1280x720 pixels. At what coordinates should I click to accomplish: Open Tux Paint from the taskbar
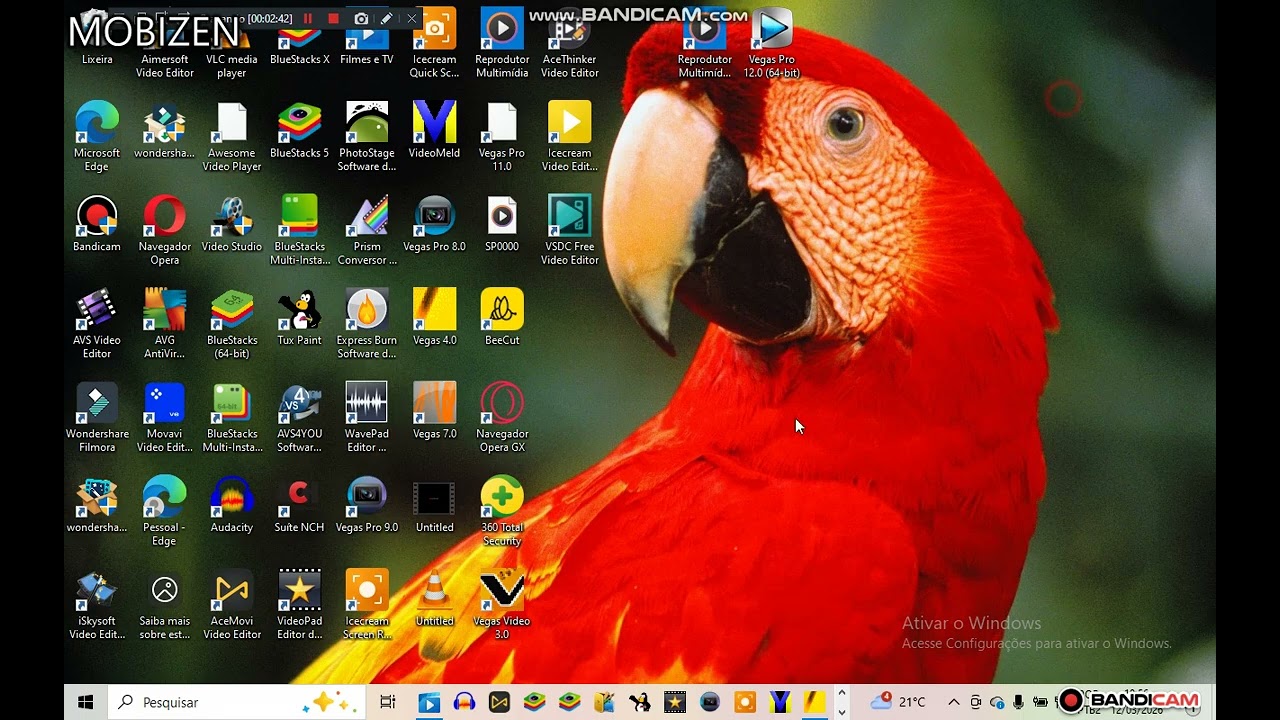coord(640,702)
